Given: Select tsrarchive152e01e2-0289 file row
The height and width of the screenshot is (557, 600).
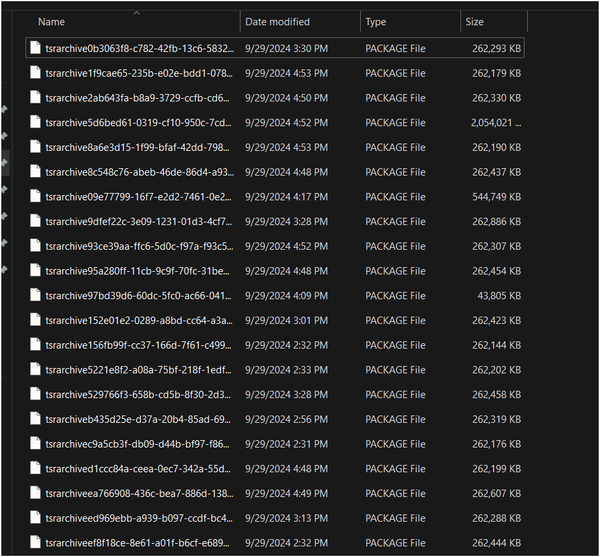Looking at the screenshot, I should coord(275,320).
